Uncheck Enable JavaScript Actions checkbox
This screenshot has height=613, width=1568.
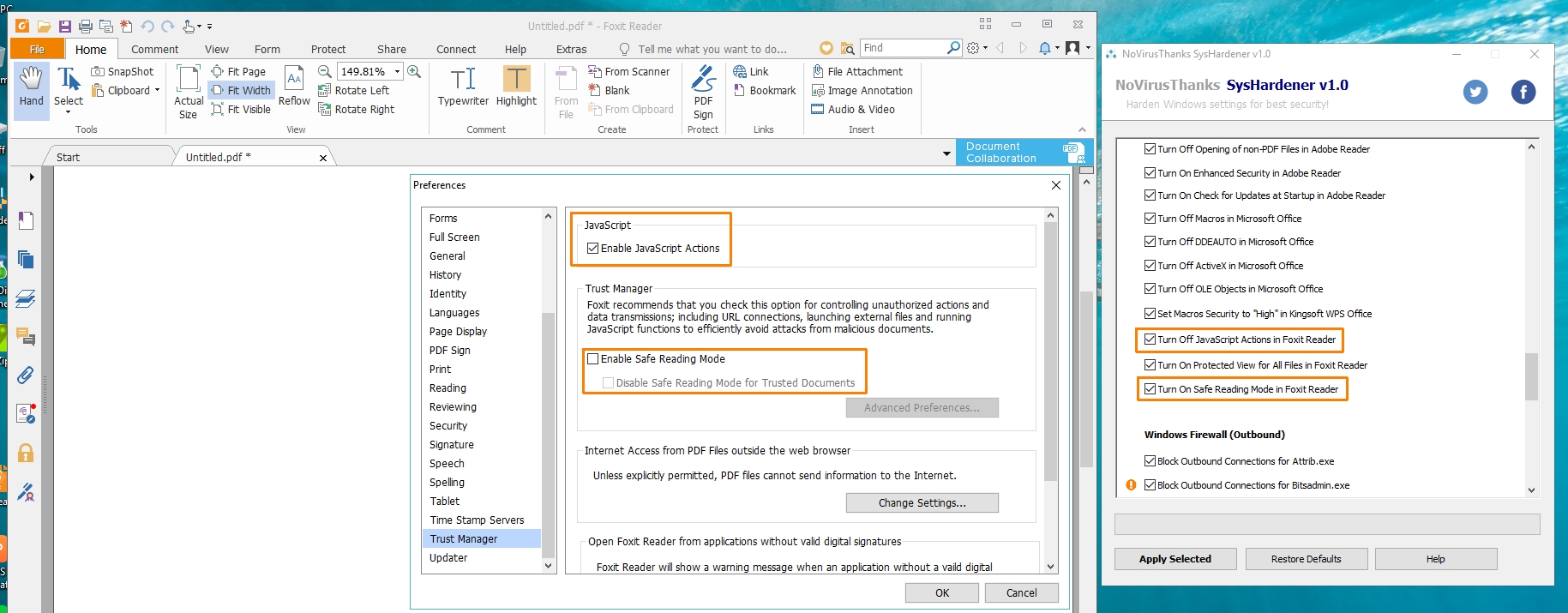click(x=592, y=249)
